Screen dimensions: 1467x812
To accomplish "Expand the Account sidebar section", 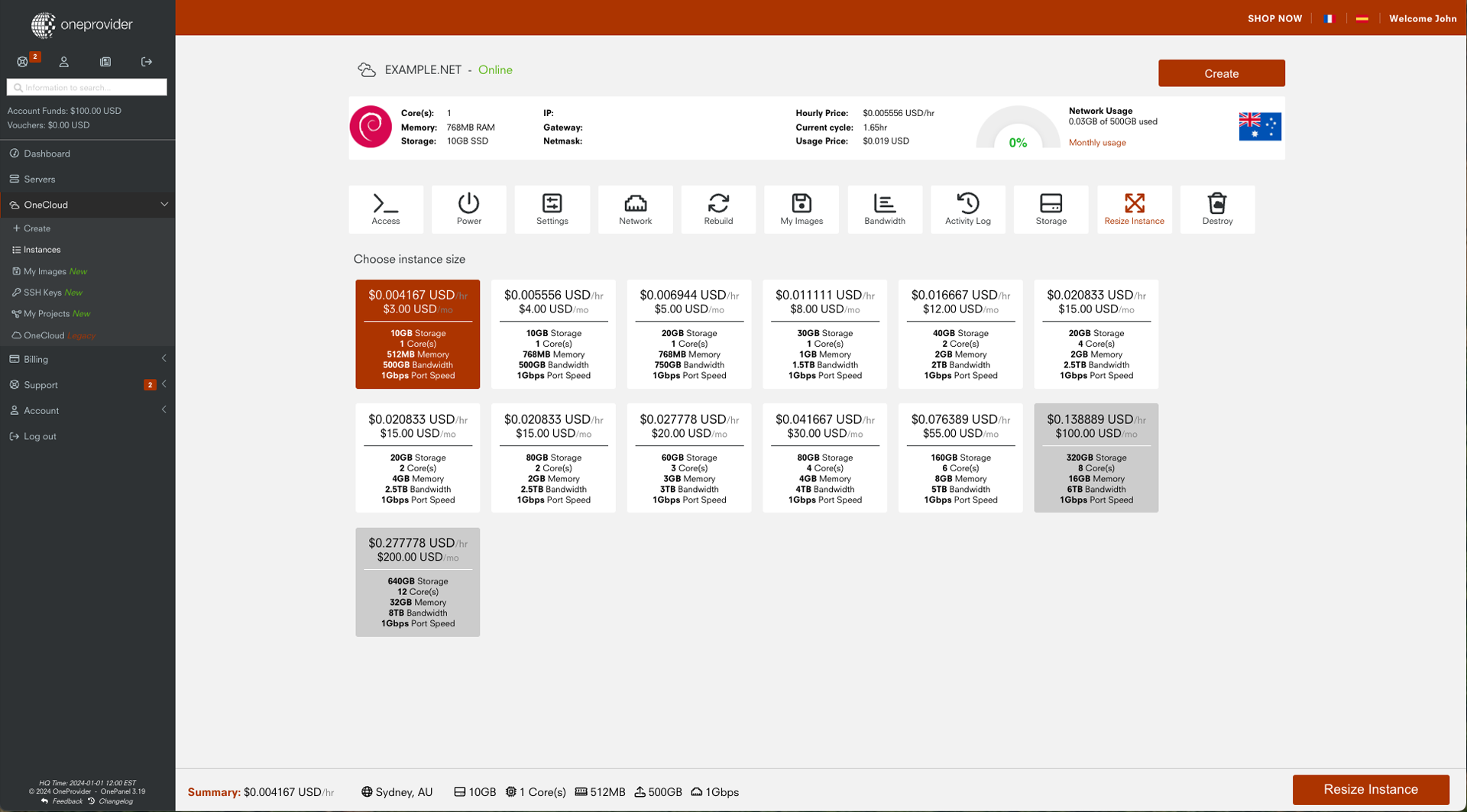I will point(88,410).
